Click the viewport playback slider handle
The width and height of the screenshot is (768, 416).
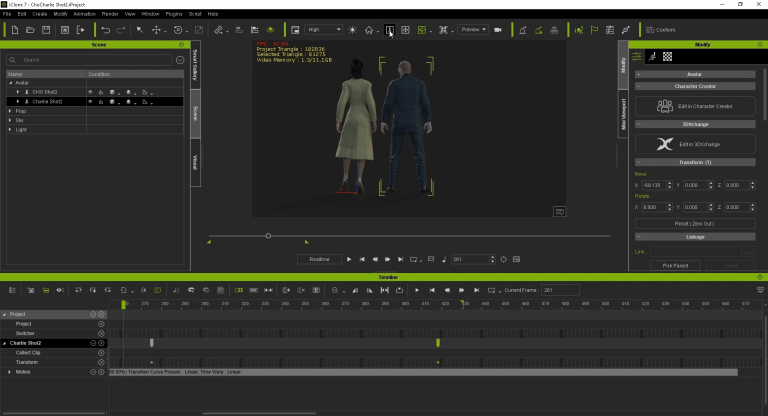pos(268,236)
